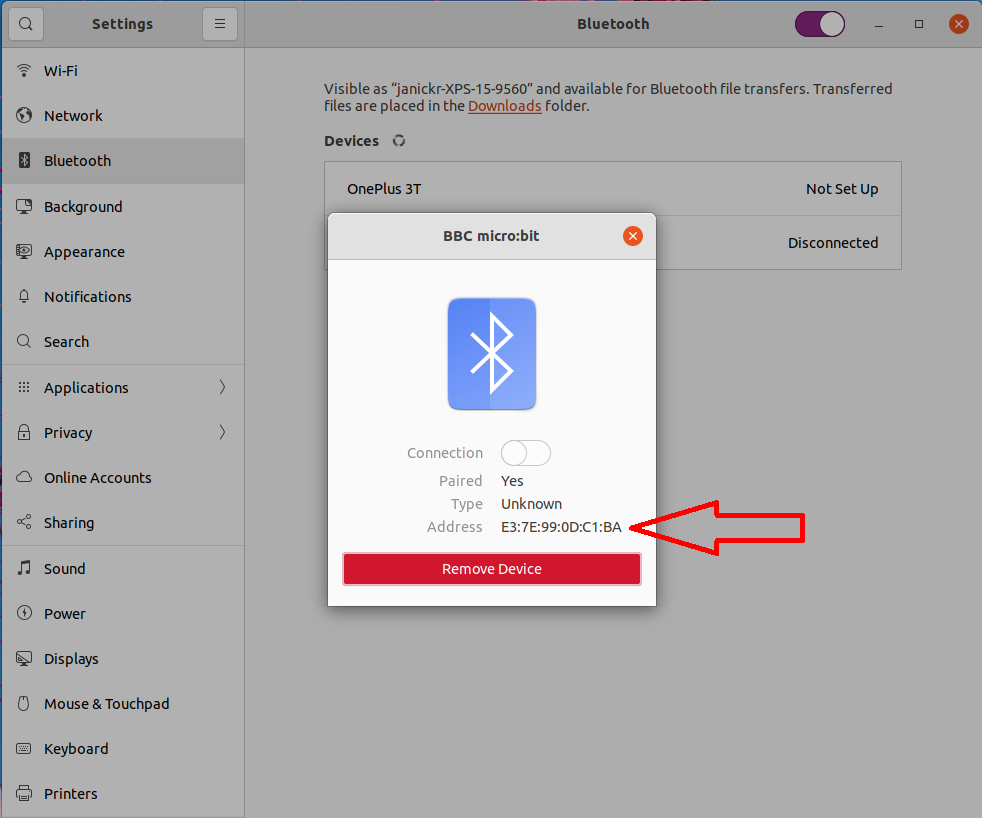This screenshot has width=982, height=818.
Task: Maximize the Settings window
Action: [919, 24]
